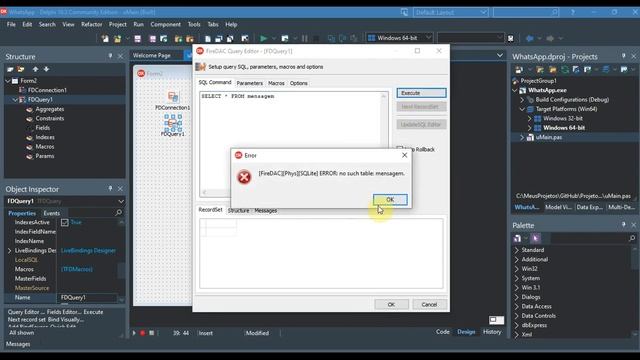Select Aggregates under FDQuery1
The image size is (640, 360).
(x=49, y=109)
